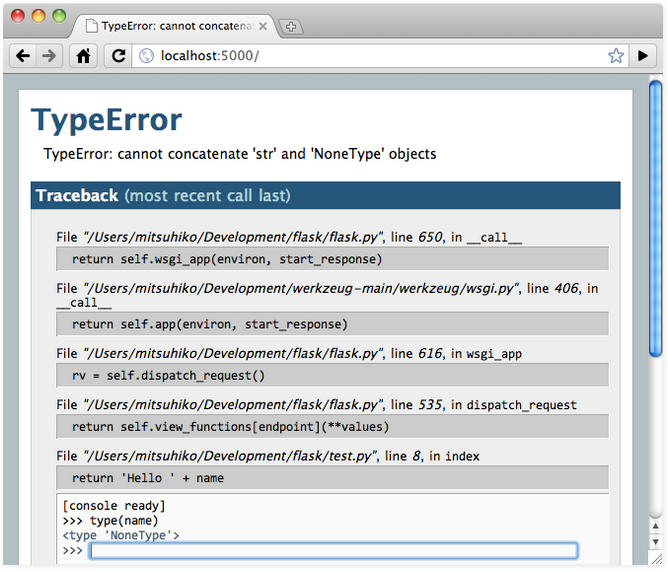The image size is (668, 572).
Task: Click the Forward navigation arrow
Action: [x=48, y=56]
